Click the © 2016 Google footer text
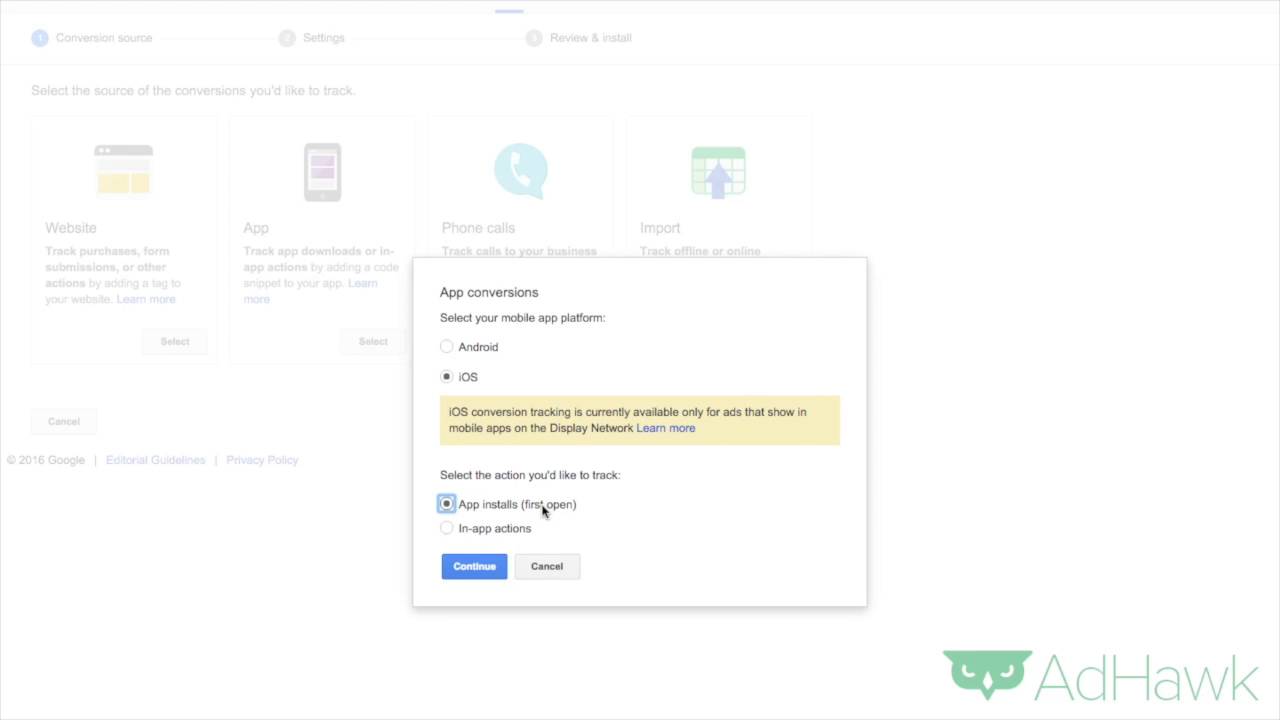This screenshot has height=720, width=1280. 46,460
